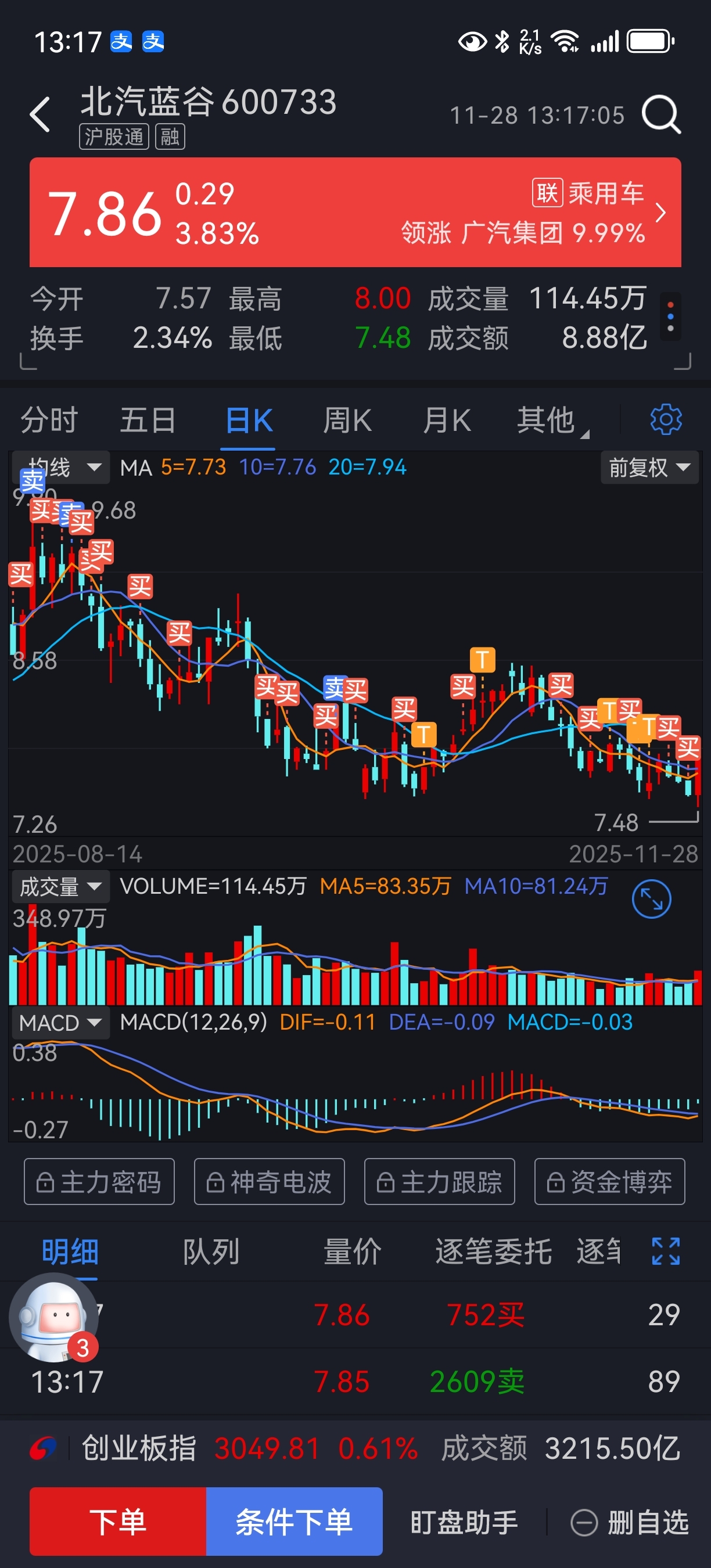Screen dimensions: 711x1568
Task: Tap the 2609卖 trade row
Action: pyautogui.click(x=355, y=1381)
